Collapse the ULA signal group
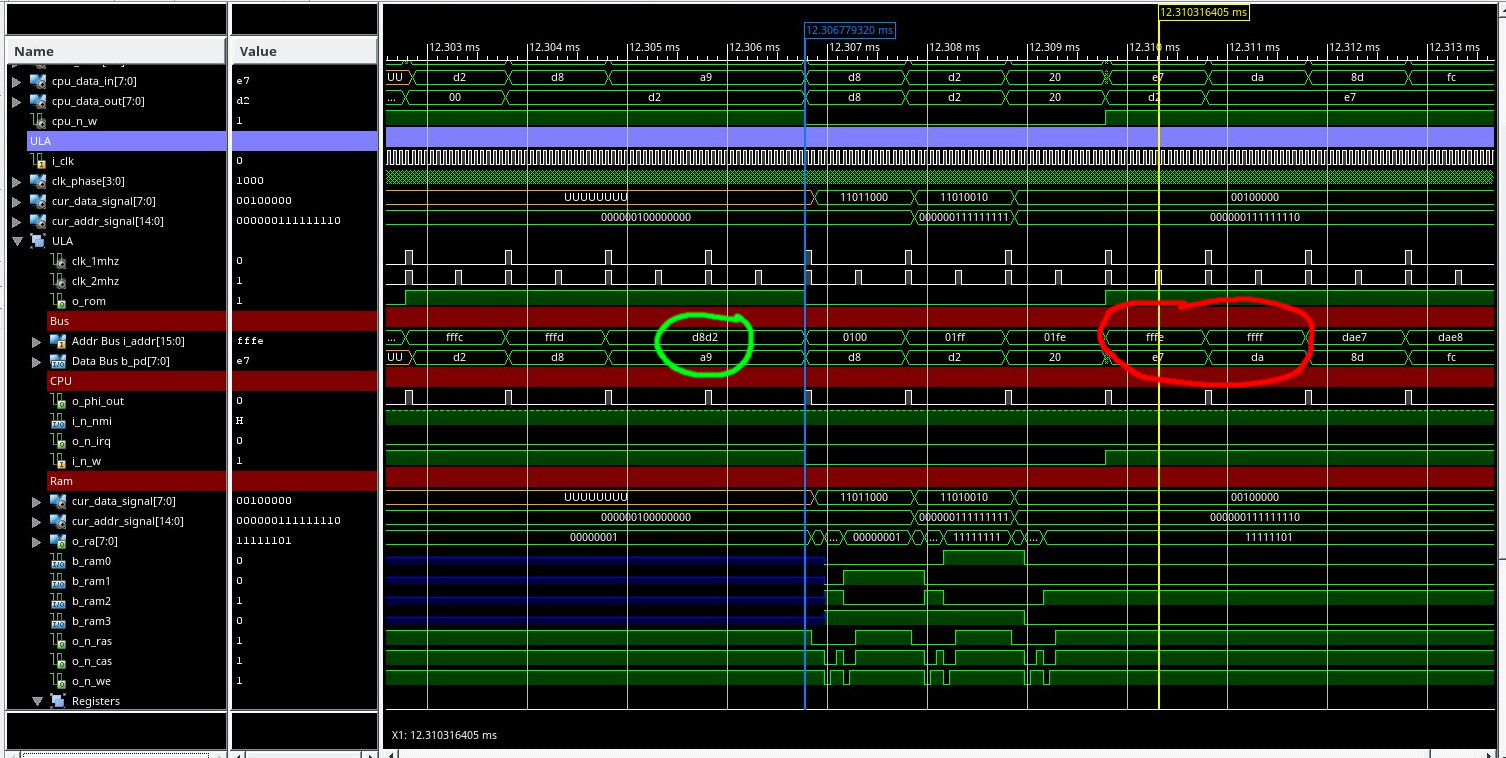Viewport: 1506px width, 758px height. click(x=16, y=241)
